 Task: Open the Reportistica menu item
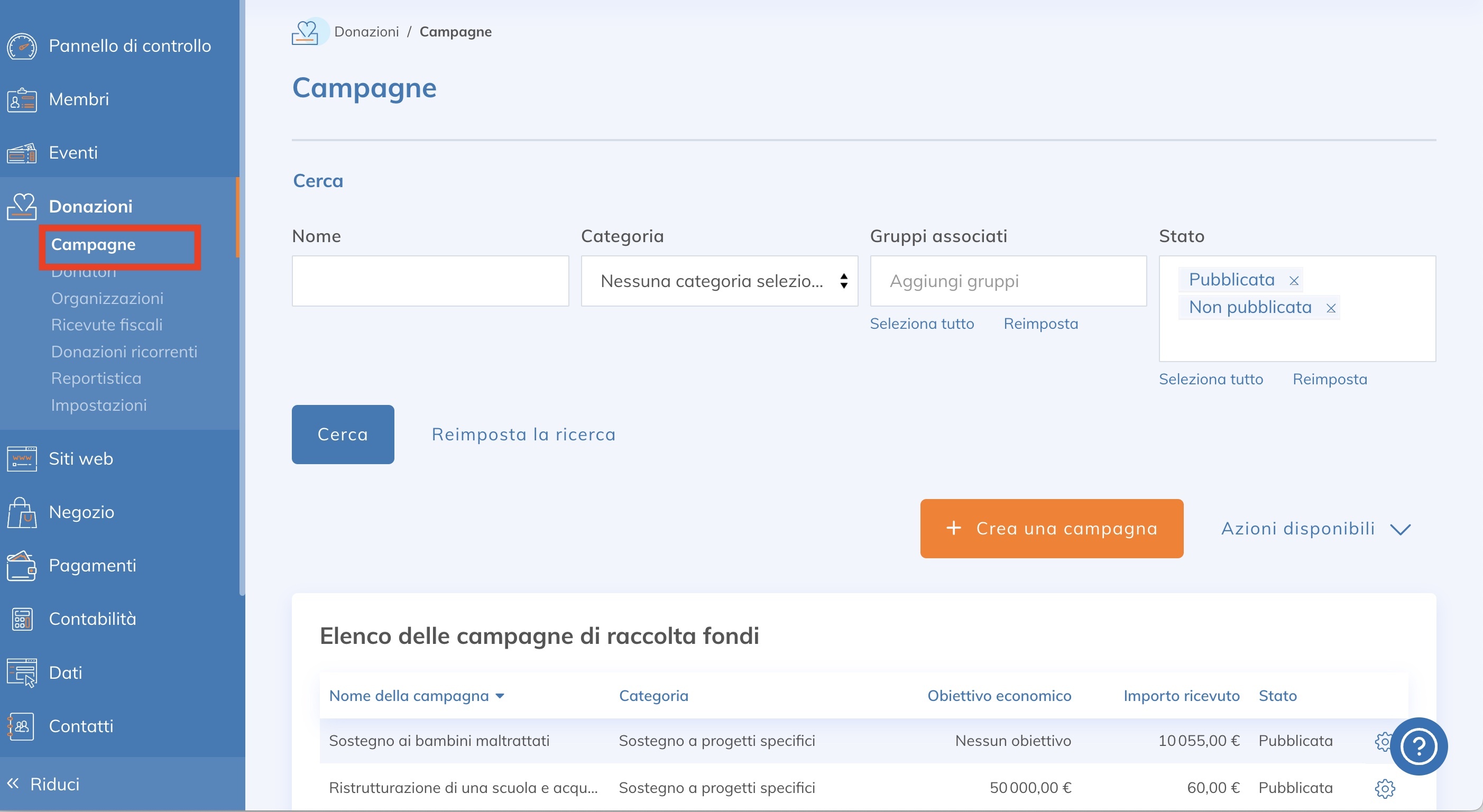click(x=96, y=378)
